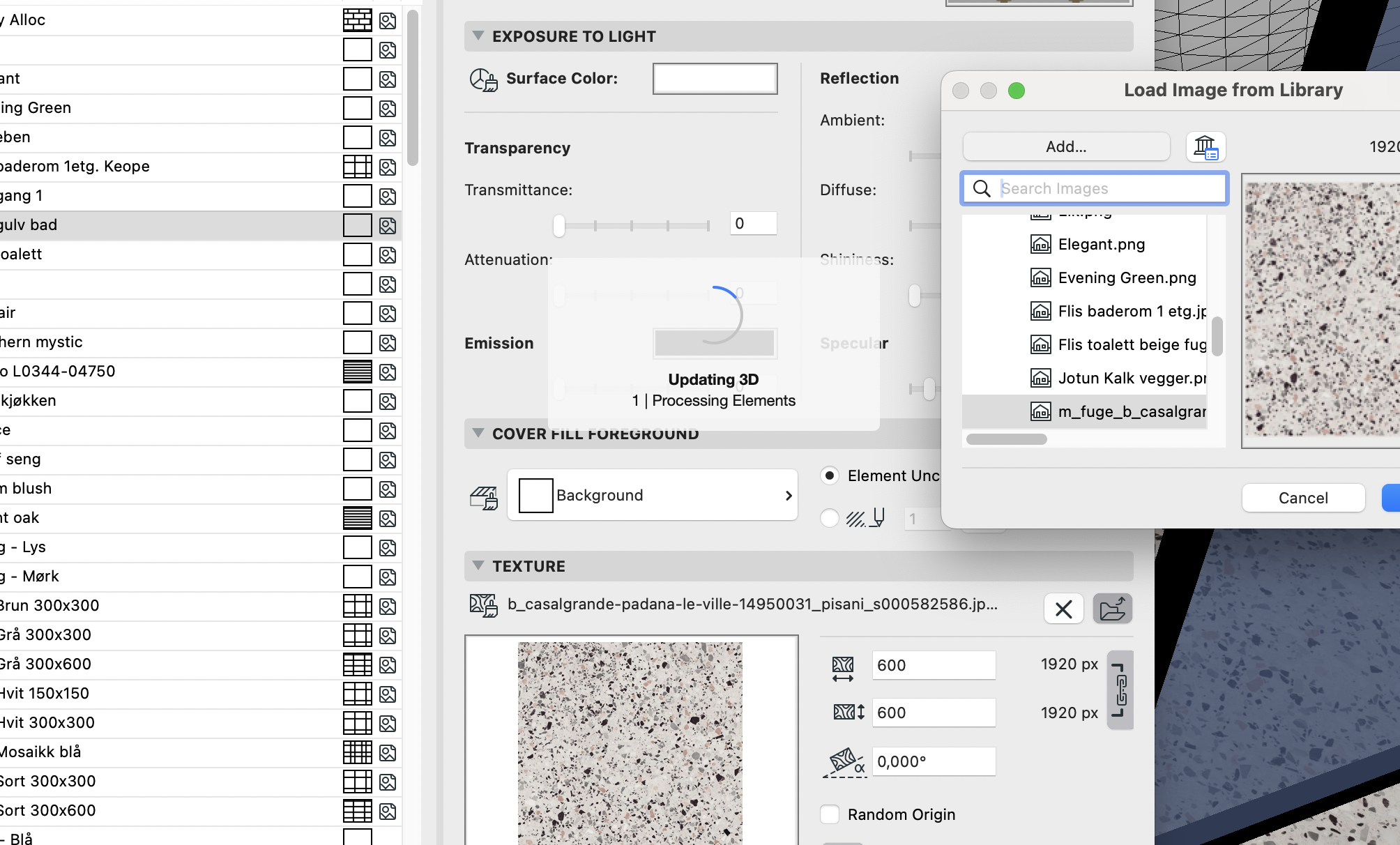Screen dimensions: 1400x845
Task: Select the custom pen radio button
Action: [829, 518]
